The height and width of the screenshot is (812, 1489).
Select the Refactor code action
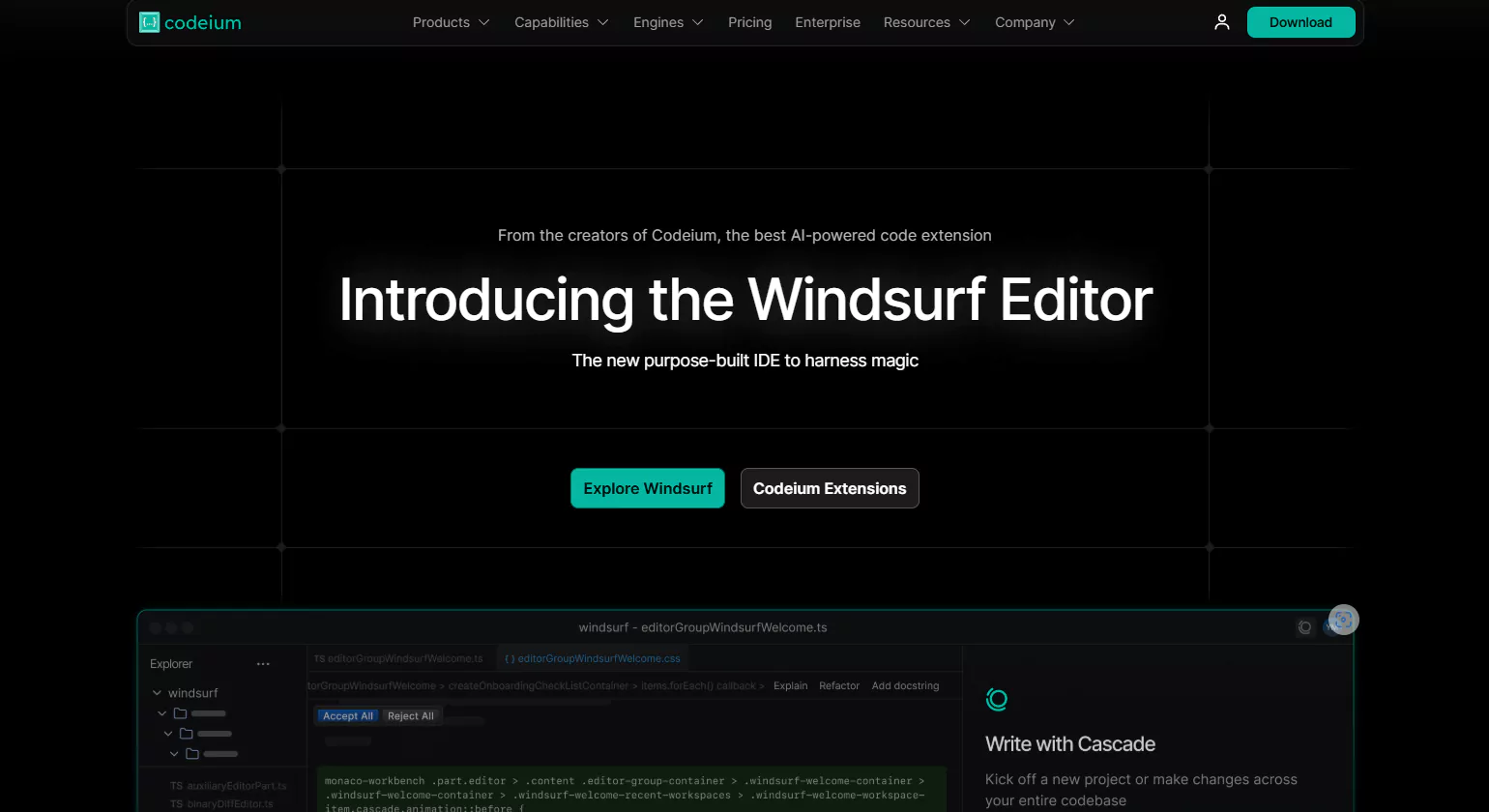tap(838, 685)
